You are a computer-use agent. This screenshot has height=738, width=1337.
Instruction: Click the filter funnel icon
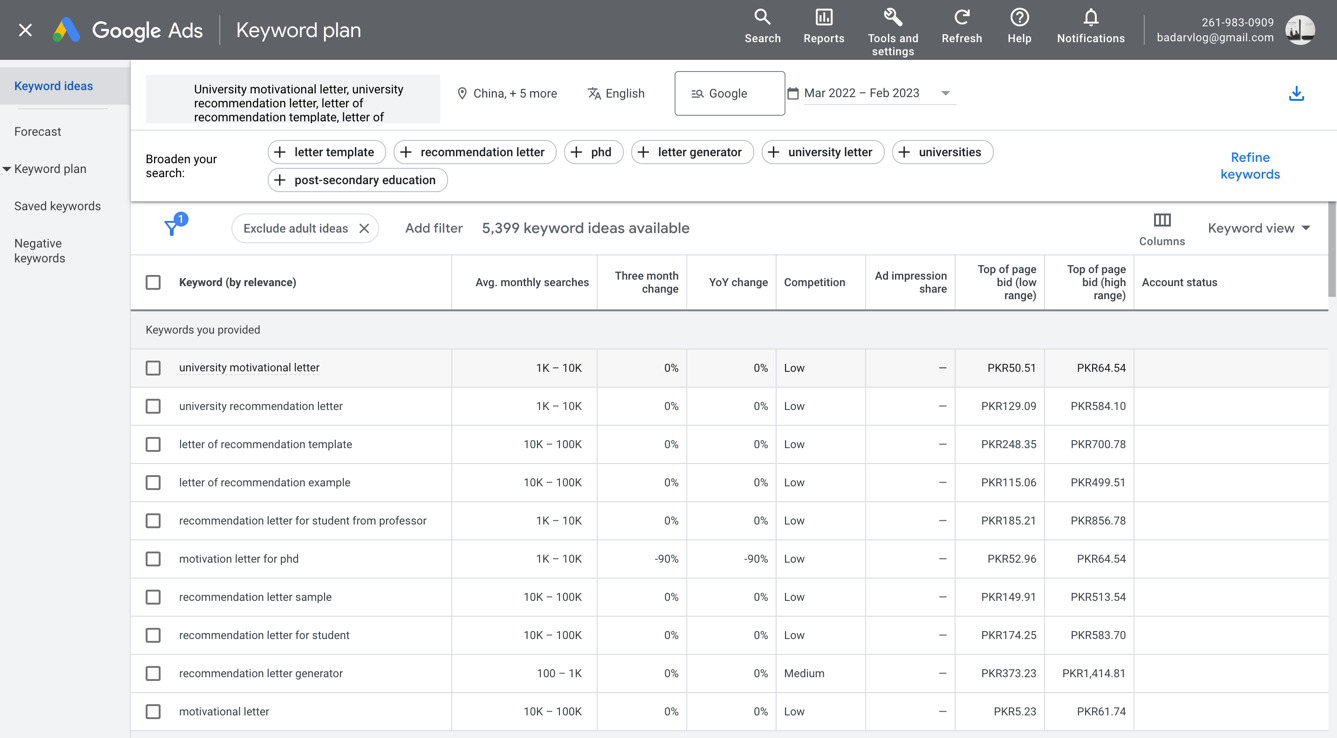(x=172, y=228)
